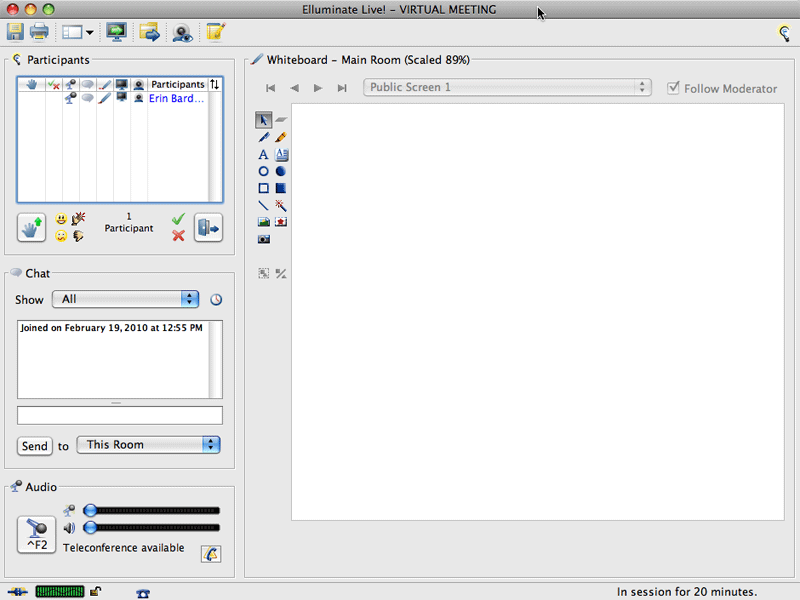Go to the last whiteboard screen
This screenshot has width=800, height=600.
pyautogui.click(x=342, y=88)
